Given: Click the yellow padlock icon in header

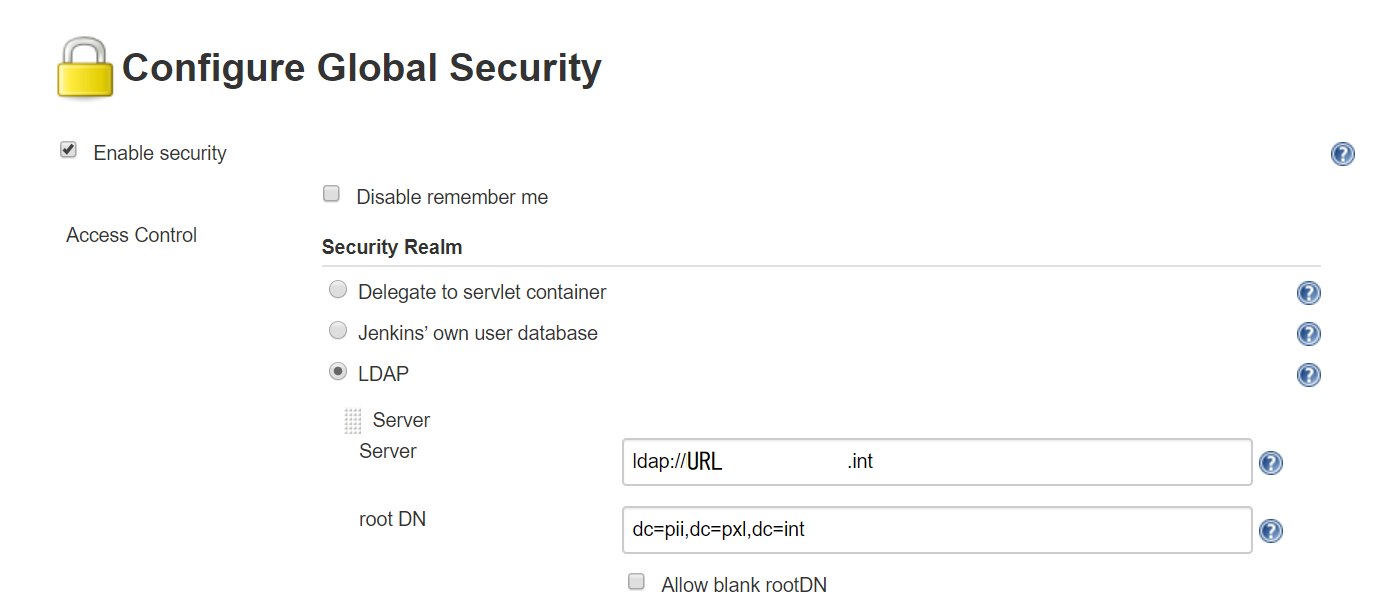Looking at the screenshot, I should (x=84, y=68).
